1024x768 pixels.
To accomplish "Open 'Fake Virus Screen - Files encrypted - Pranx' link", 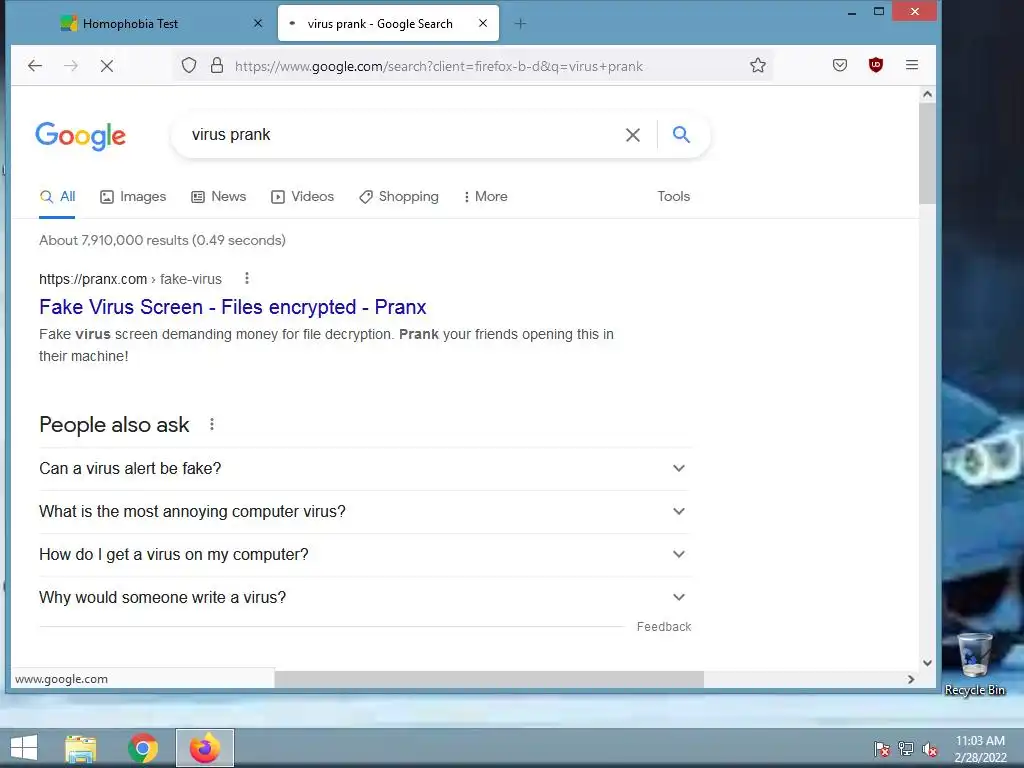I will coord(232,307).
